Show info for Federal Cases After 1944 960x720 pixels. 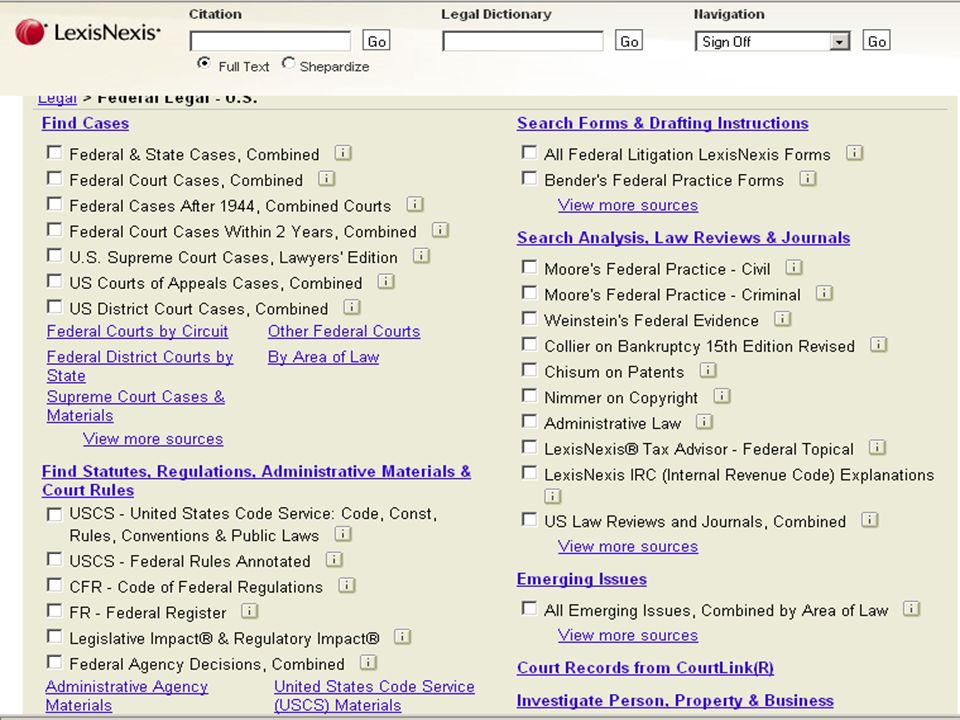point(414,204)
